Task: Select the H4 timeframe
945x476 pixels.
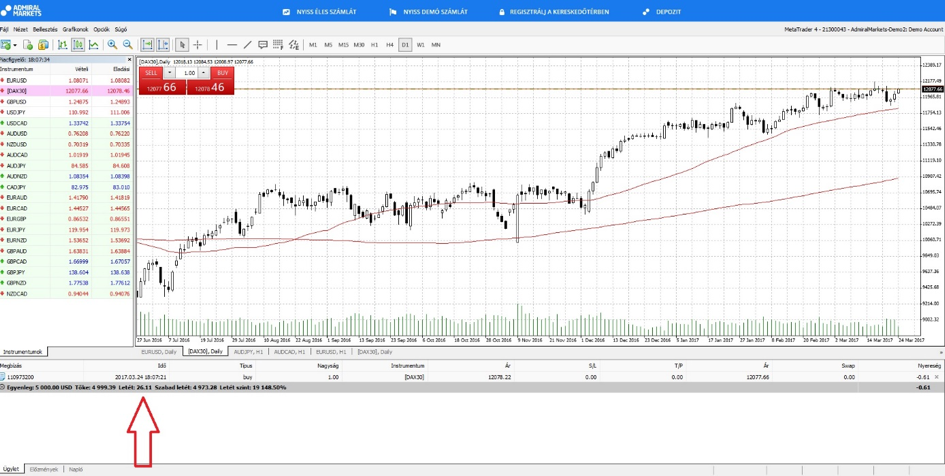Action: (x=389, y=45)
